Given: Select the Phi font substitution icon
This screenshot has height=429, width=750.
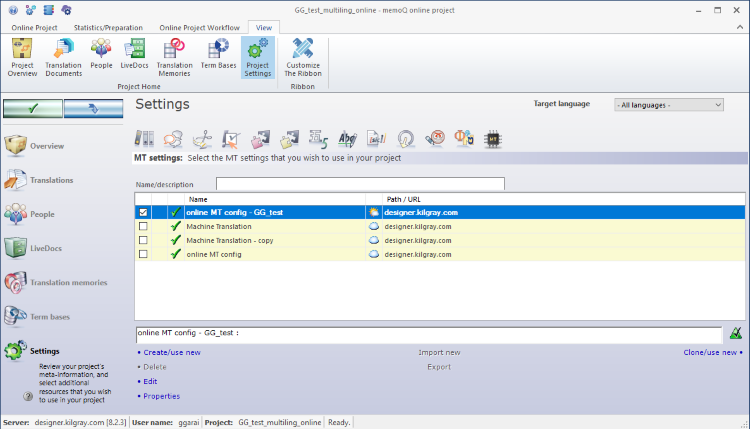Looking at the screenshot, I should pyautogui.click(x=464, y=139).
